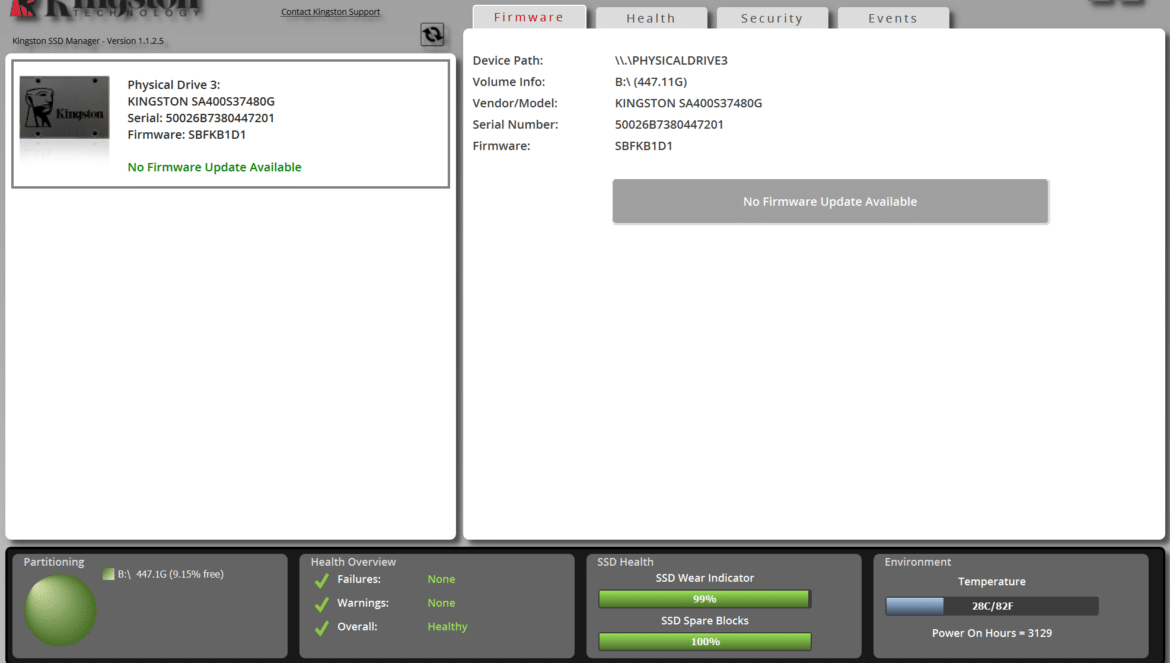The width and height of the screenshot is (1170, 663).
Task: Click the green No Firmware Update Available text
Action: click(214, 167)
